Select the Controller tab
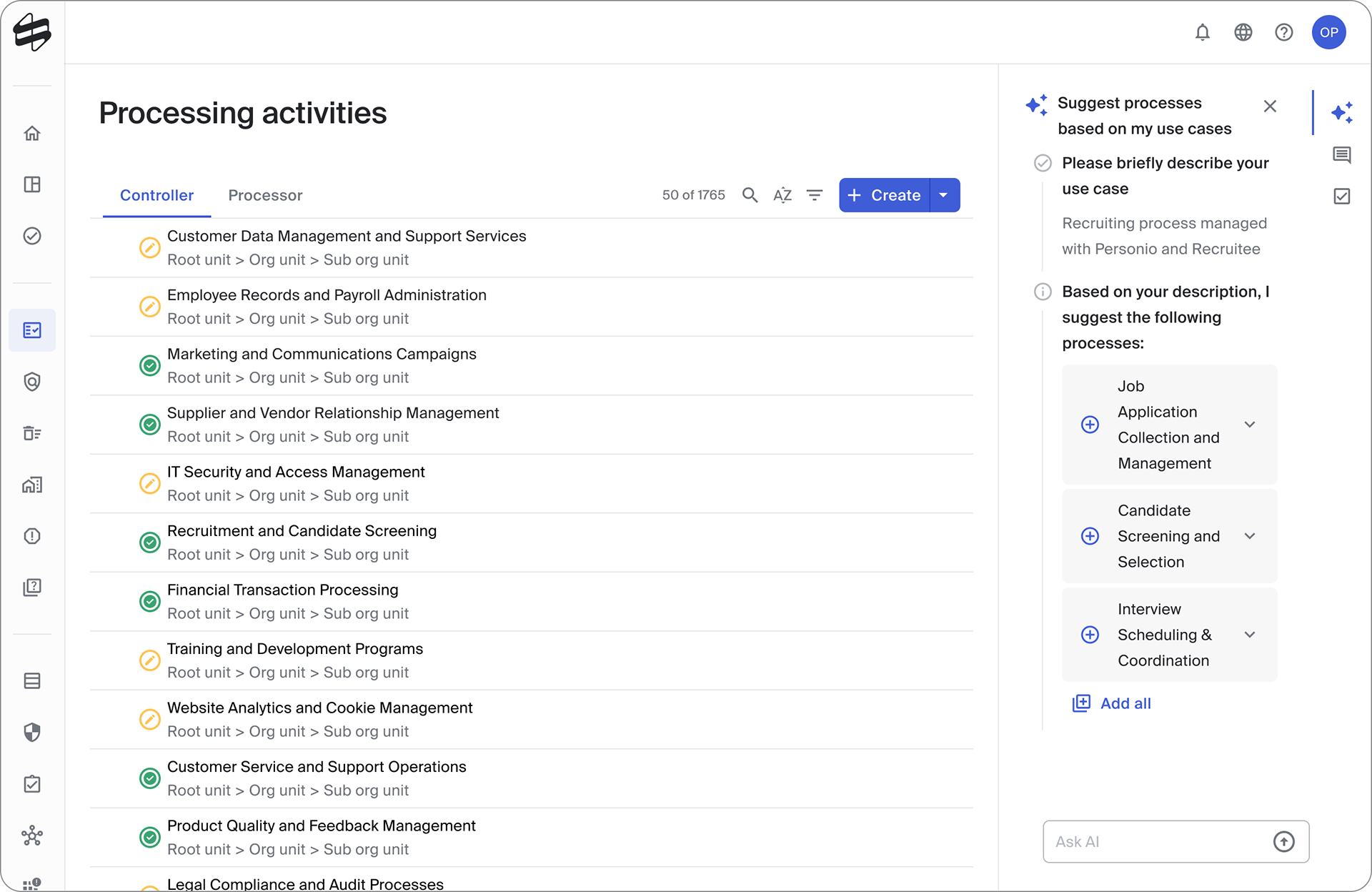This screenshot has width=1372, height=892. click(156, 195)
